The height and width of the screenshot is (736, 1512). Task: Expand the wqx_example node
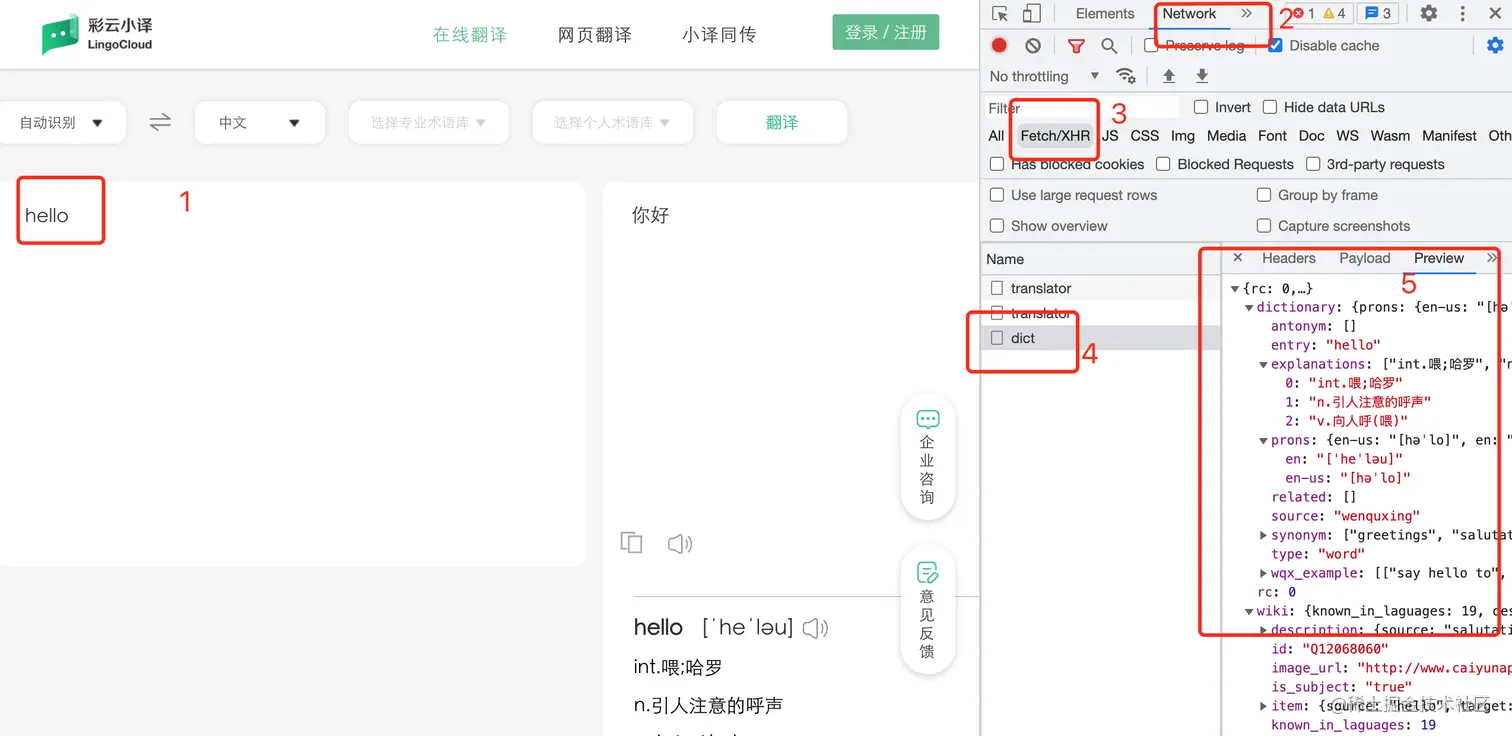pos(1263,574)
